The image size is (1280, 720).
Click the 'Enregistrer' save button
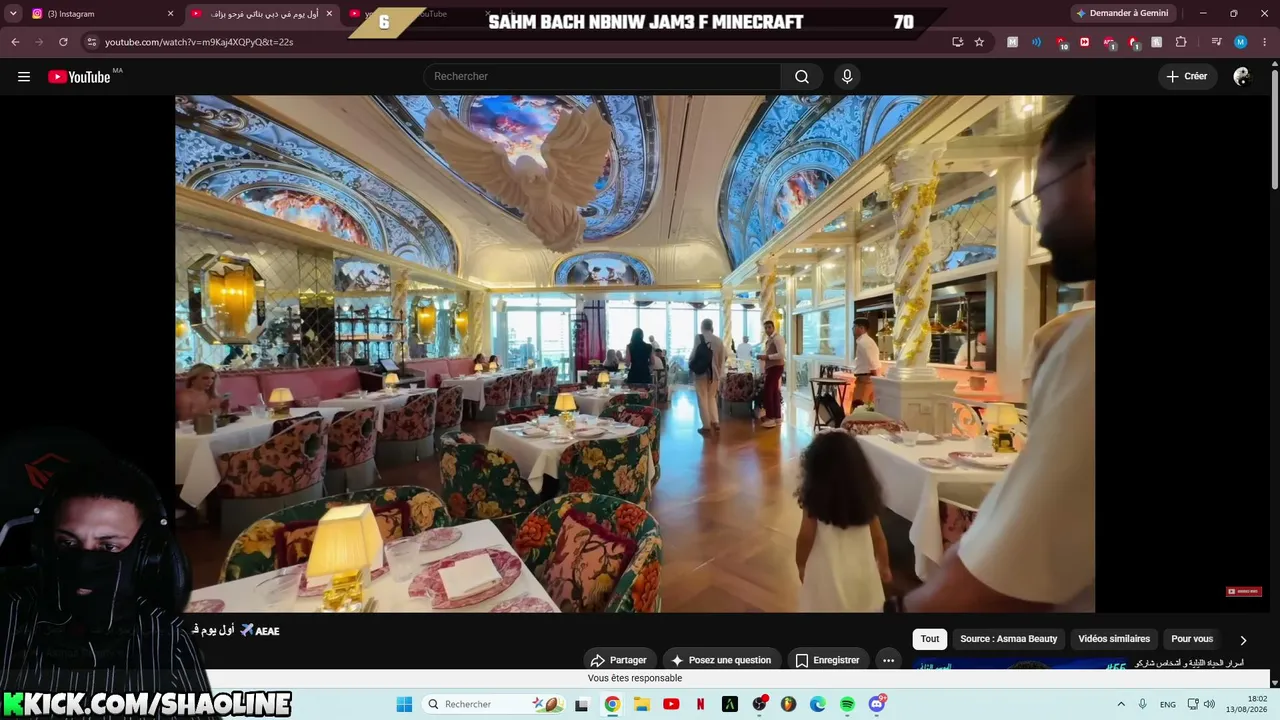click(x=827, y=660)
